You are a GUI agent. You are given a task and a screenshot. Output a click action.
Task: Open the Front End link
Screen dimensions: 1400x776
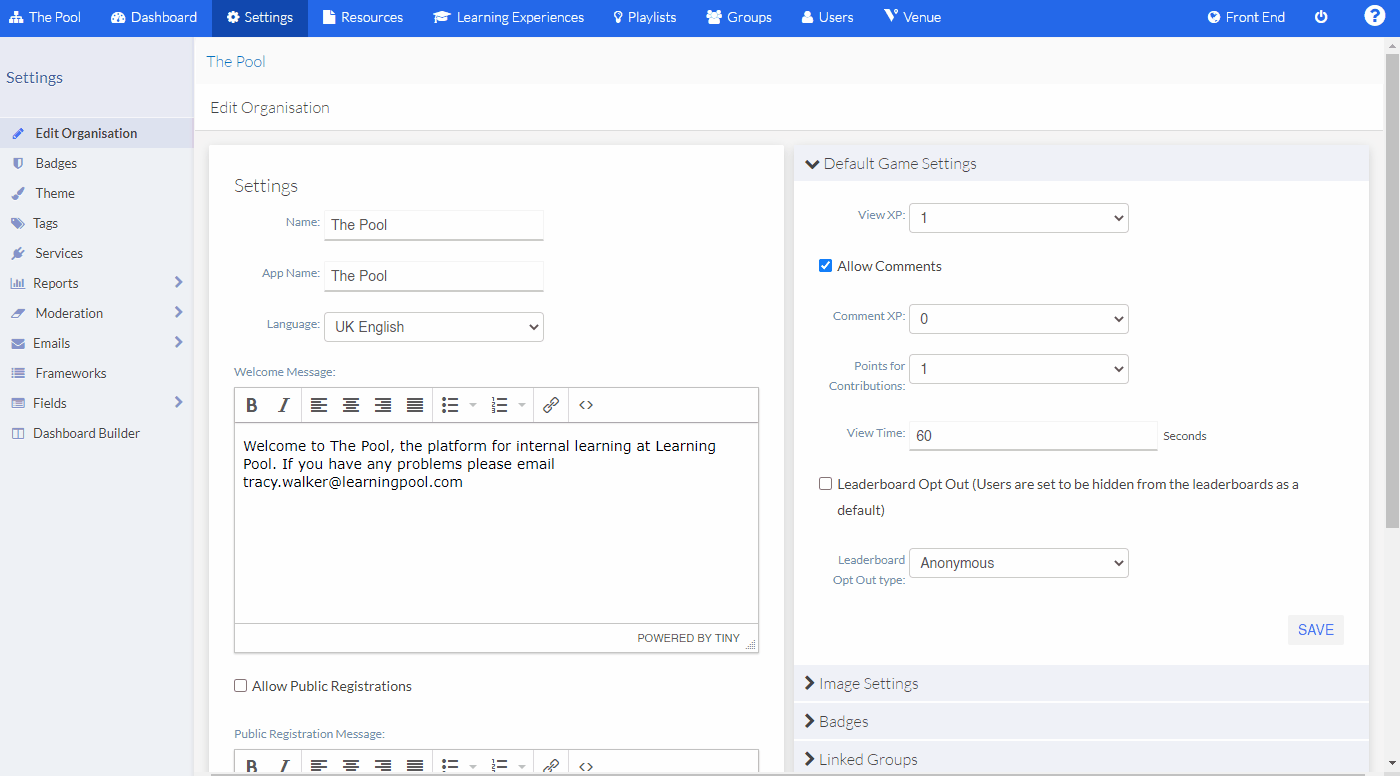(x=1245, y=16)
